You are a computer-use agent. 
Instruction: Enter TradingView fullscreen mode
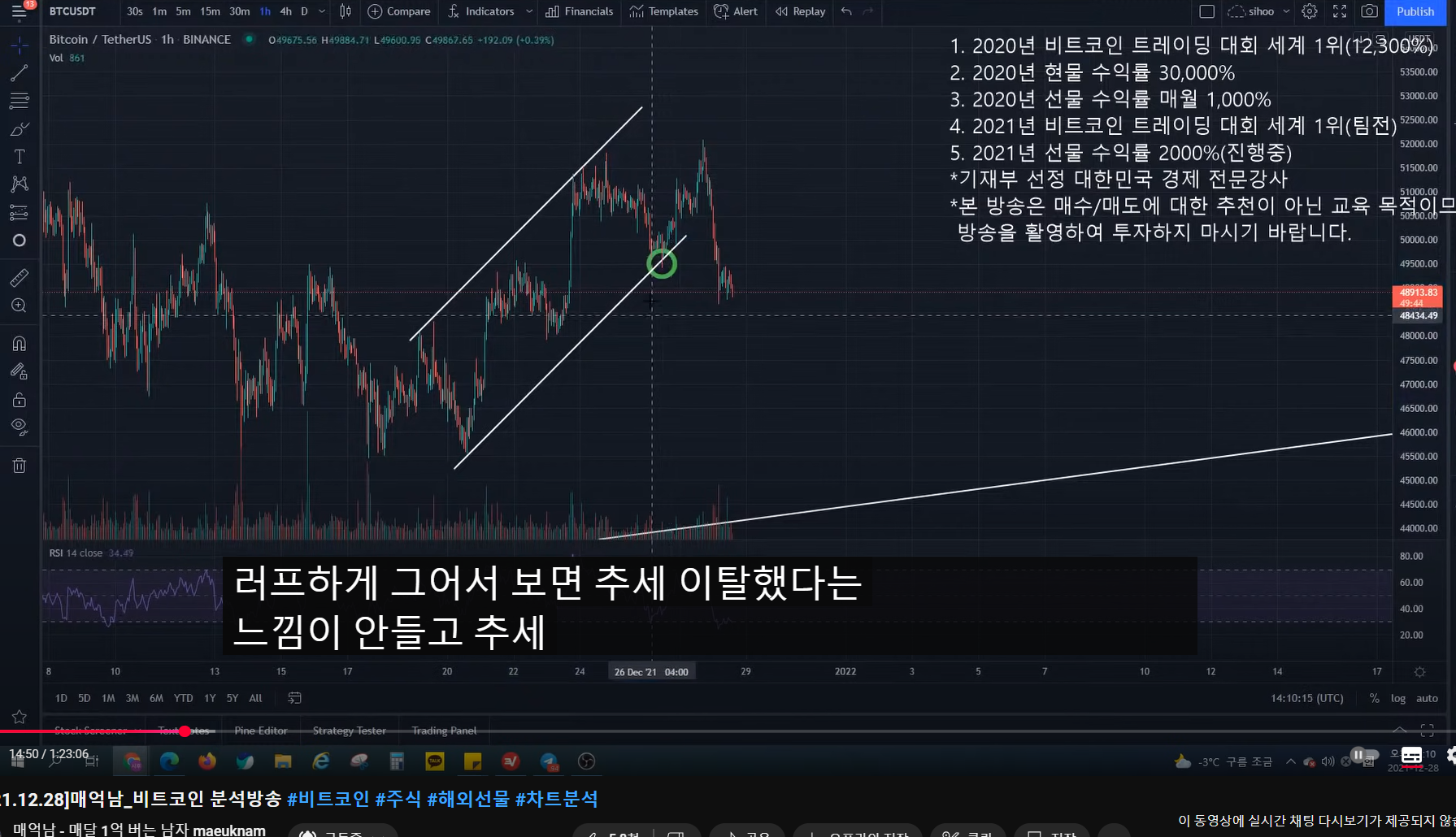(x=1340, y=11)
